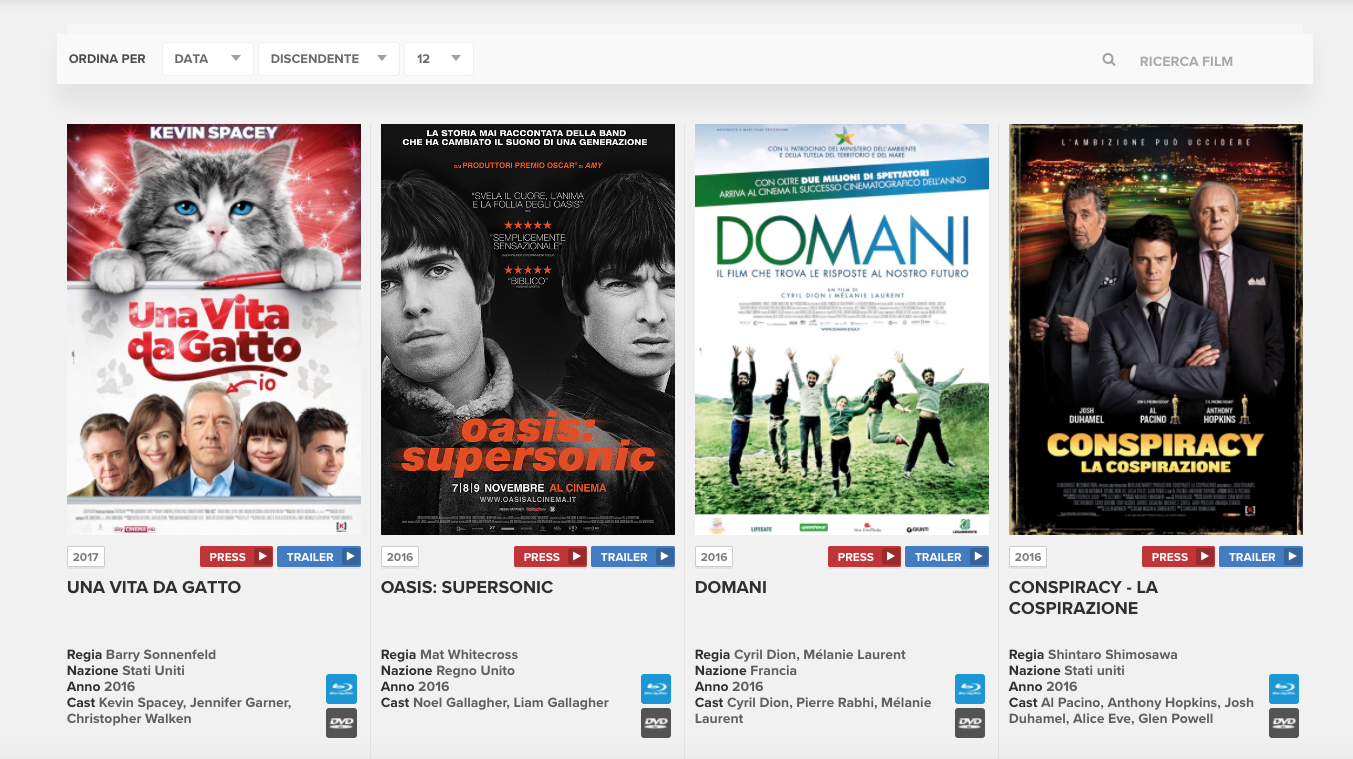Play TRAILER for Conspiracy - La Cospirazione

(x=1260, y=557)
